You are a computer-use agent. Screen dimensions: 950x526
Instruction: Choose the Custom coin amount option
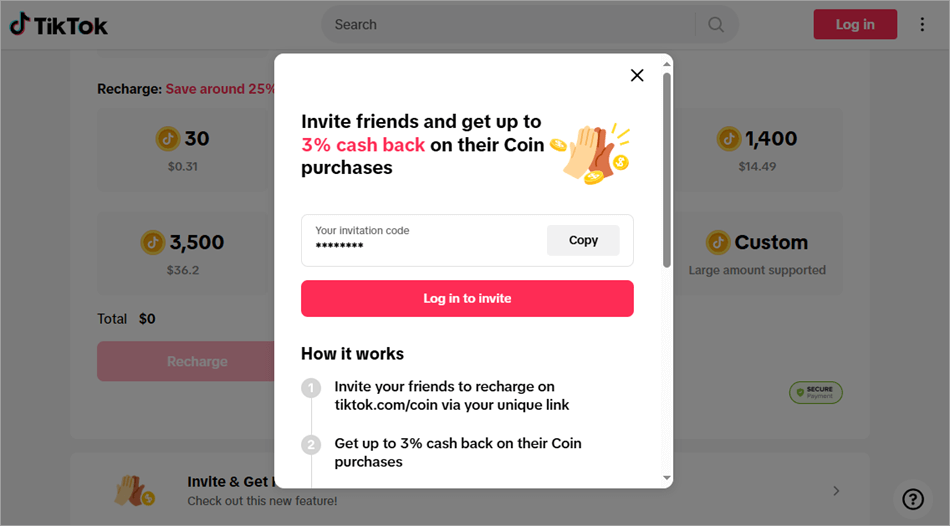click(x=757, y=253)
